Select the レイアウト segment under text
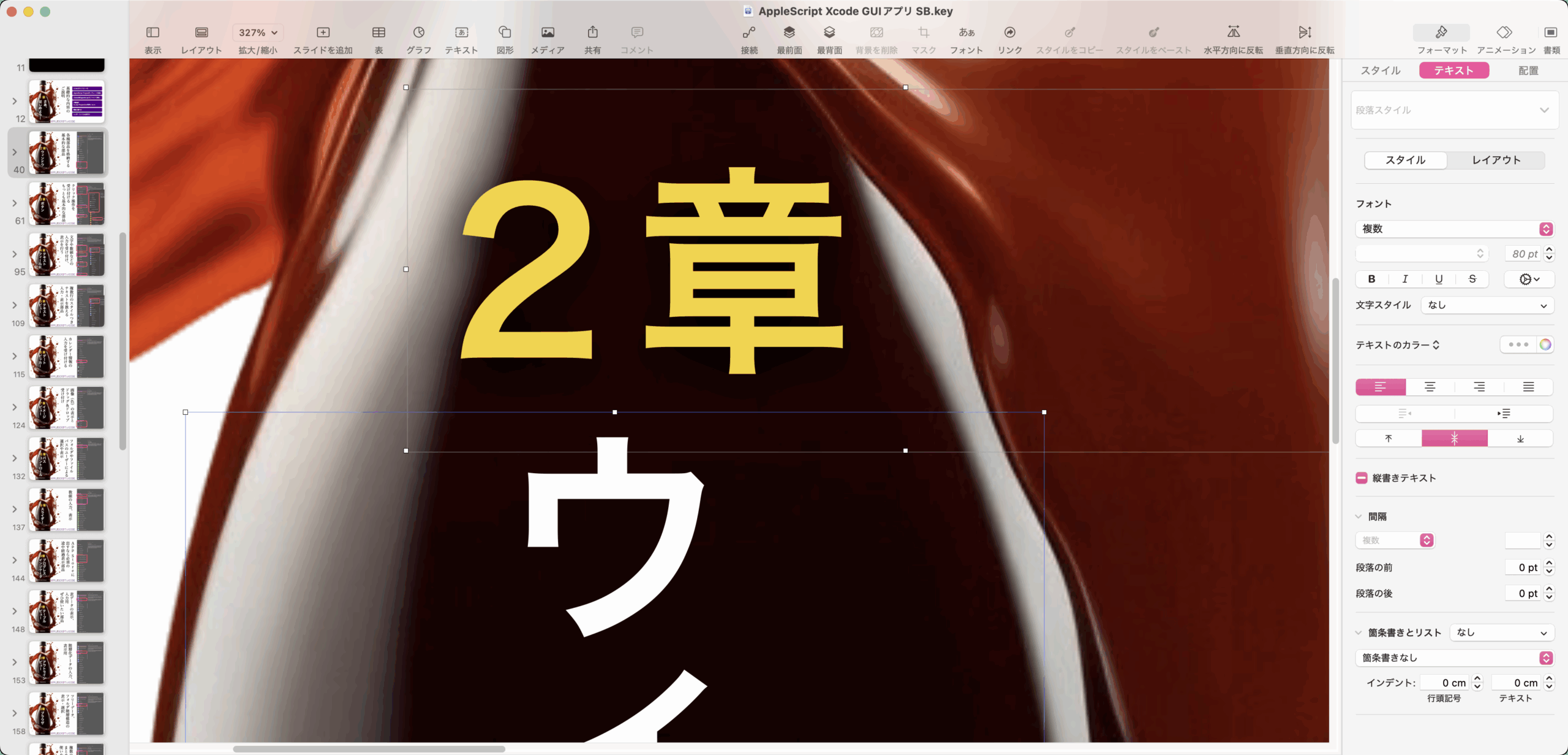 click(x=1496, y=160)
